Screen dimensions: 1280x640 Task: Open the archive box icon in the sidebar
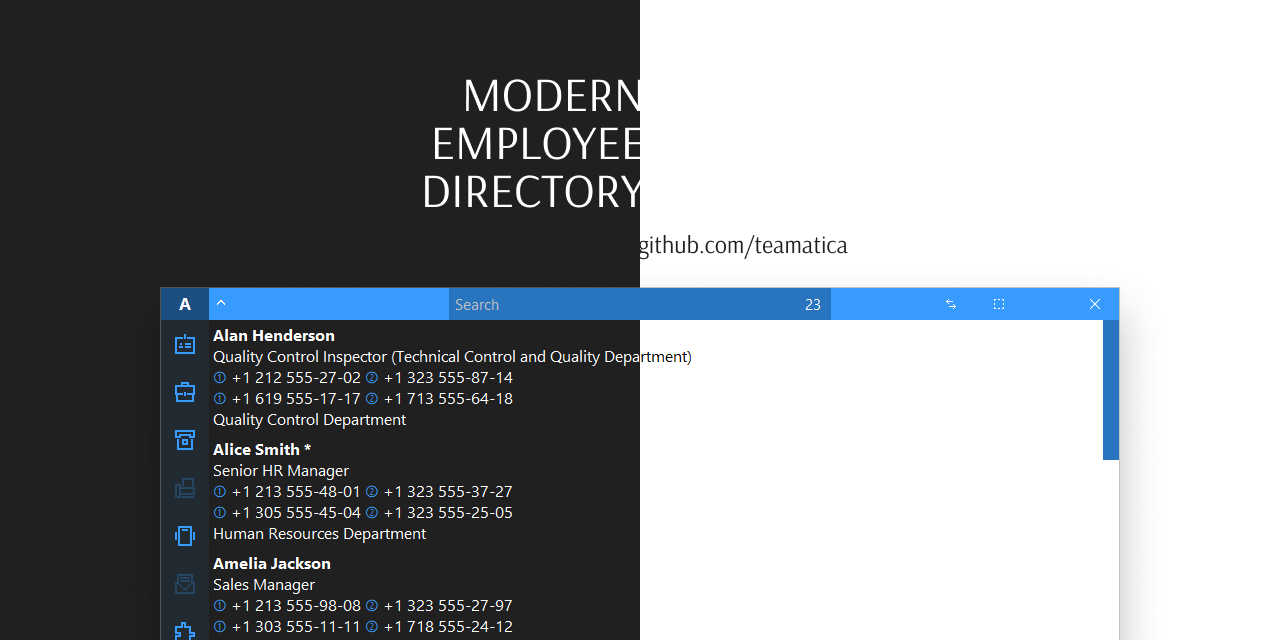click(185, 440)
